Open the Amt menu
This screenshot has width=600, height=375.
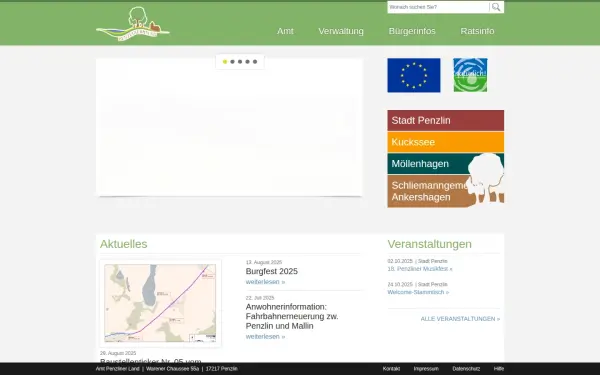click(285, 31)
